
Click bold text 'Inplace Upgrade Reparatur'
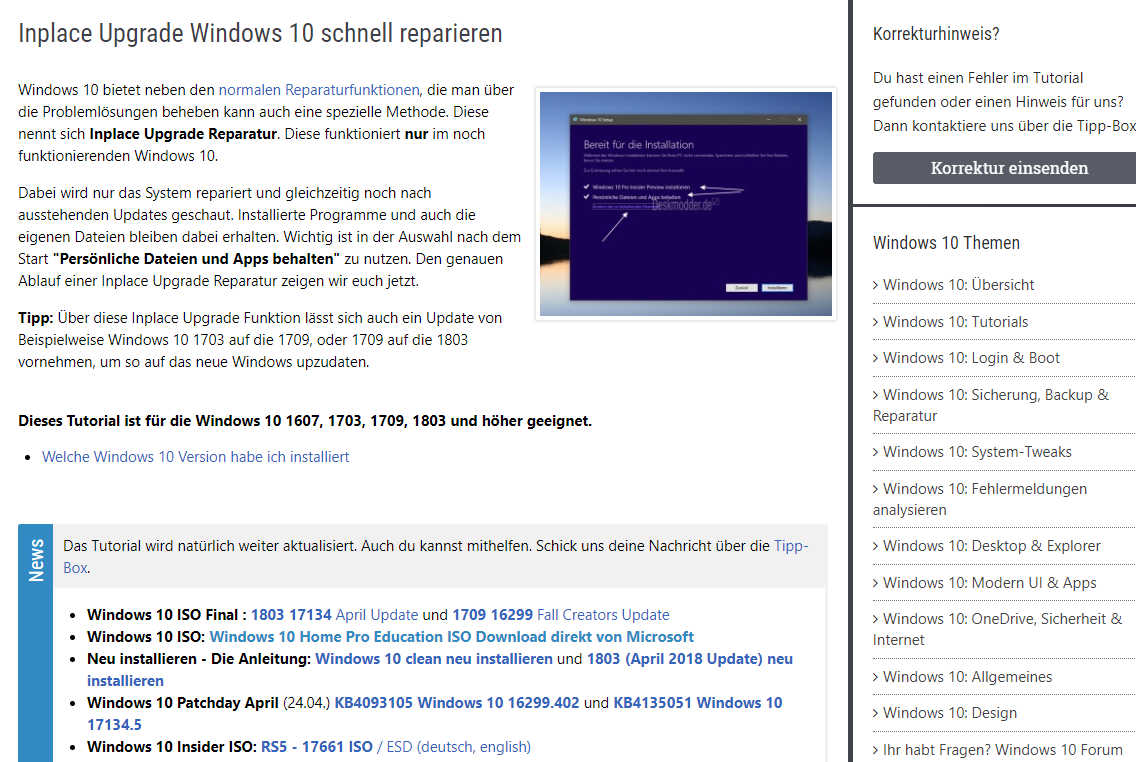pyautogui.click(x=183, y=134)
